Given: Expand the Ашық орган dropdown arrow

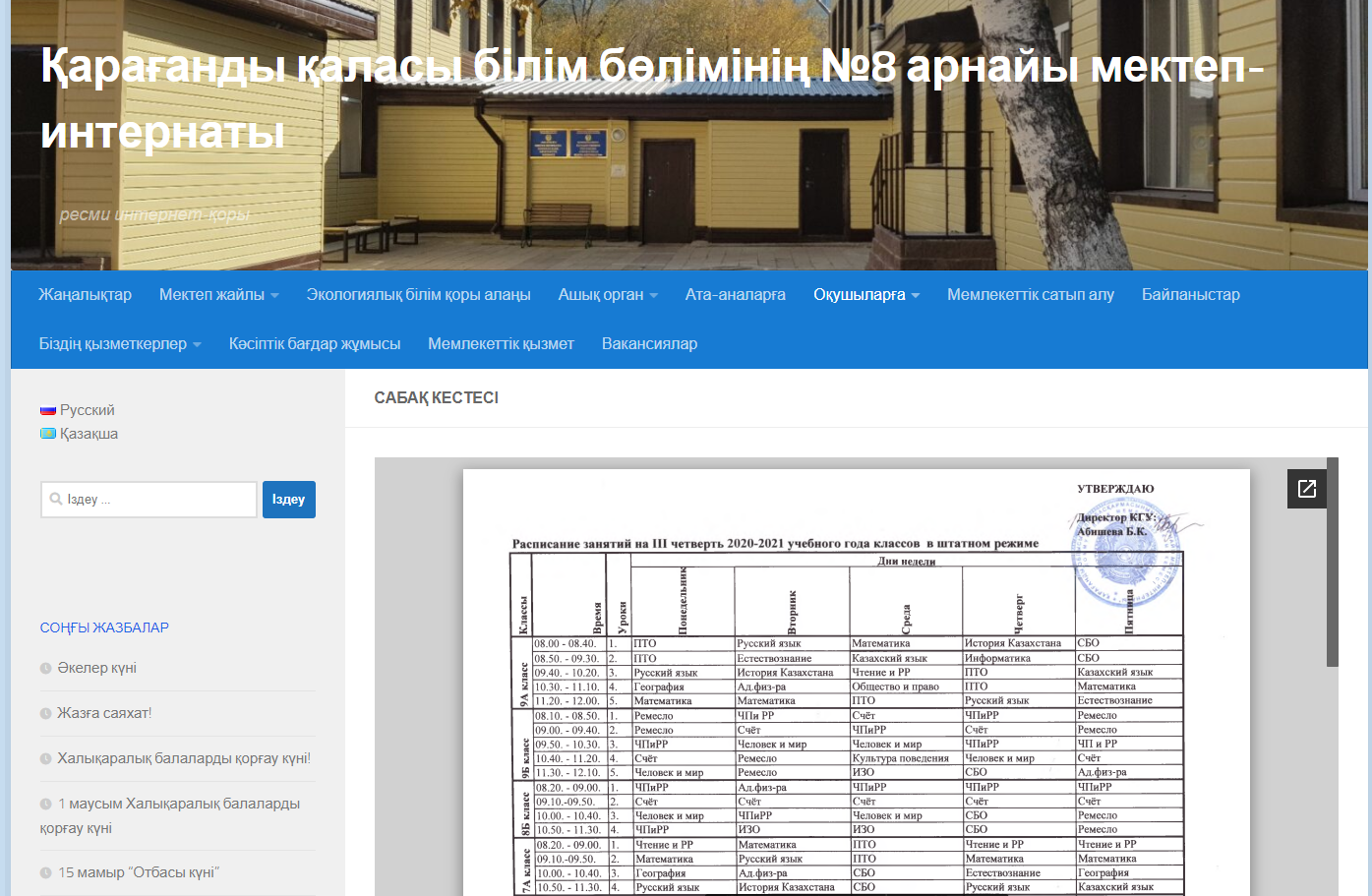Looking at the screenshot, I should [x=653, y=296].
